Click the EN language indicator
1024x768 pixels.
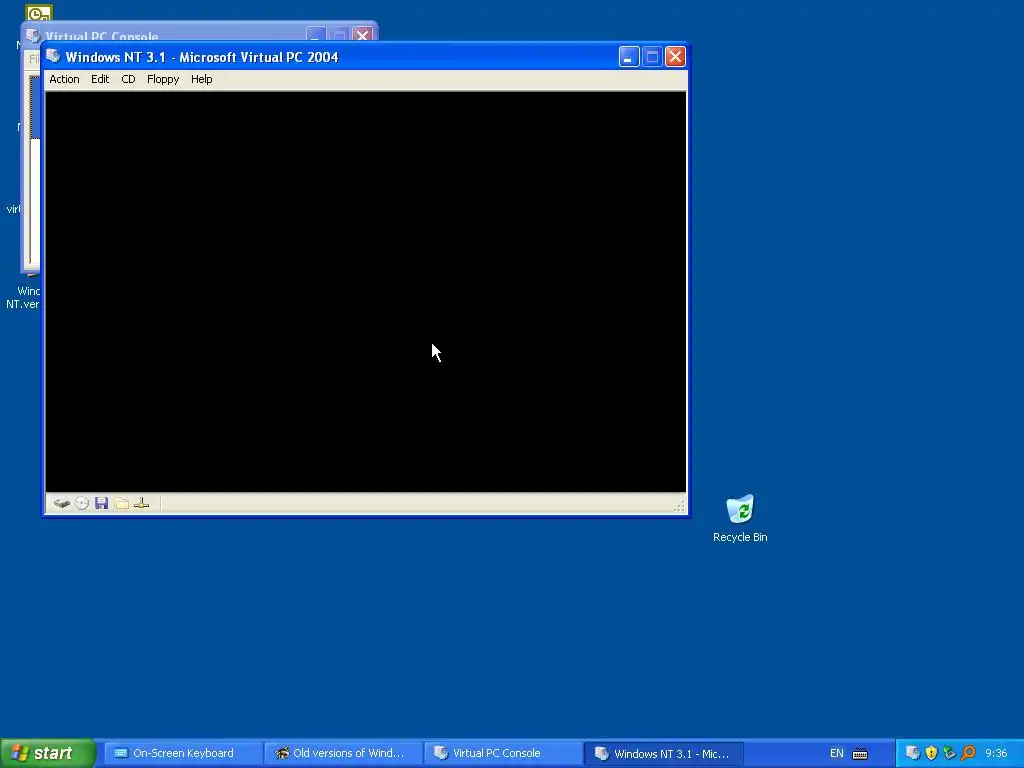[837, 753]
